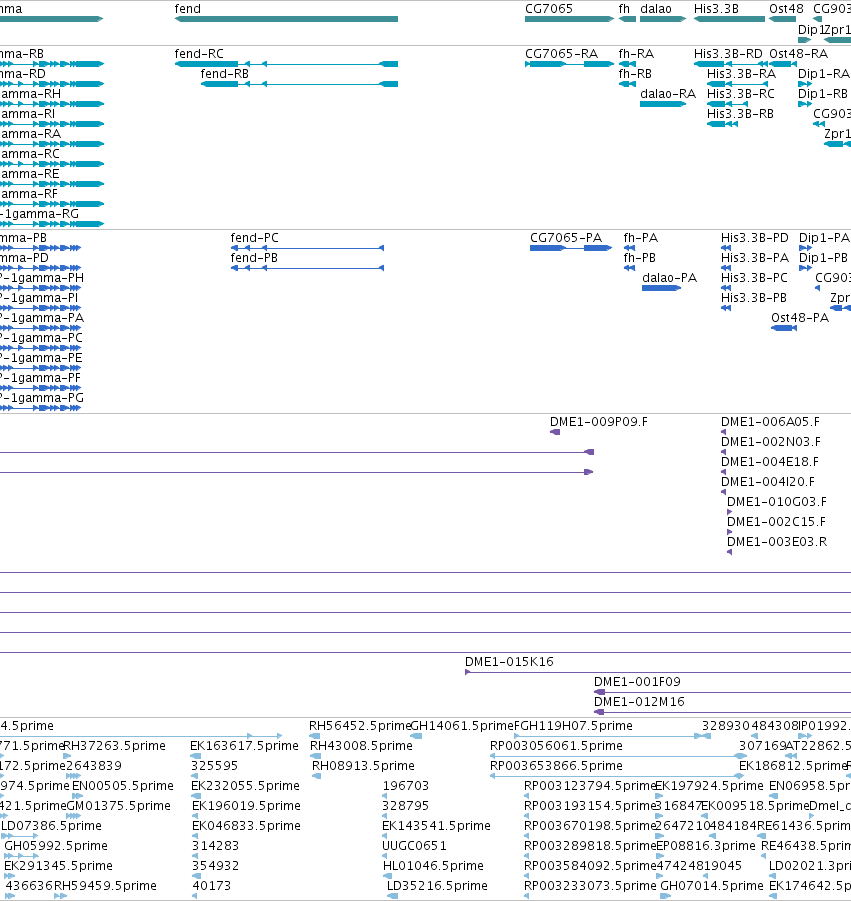851x901 pixels.
Task: Select the Ost48-RA transcript
Action: (783, 64)
